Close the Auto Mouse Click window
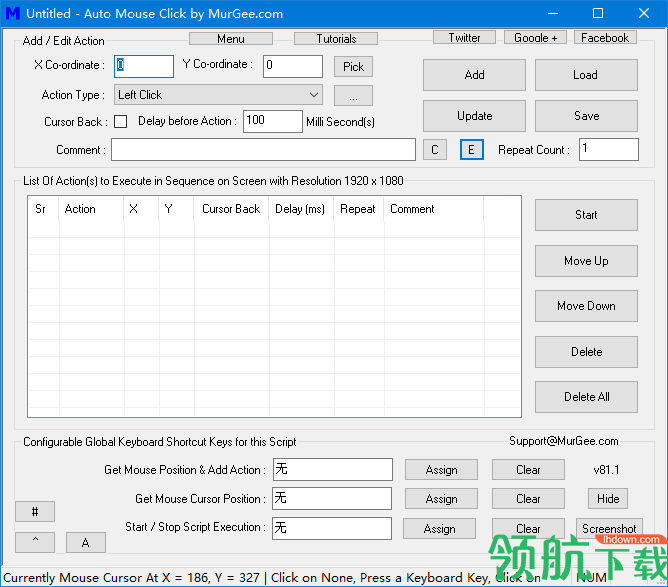 644,13
